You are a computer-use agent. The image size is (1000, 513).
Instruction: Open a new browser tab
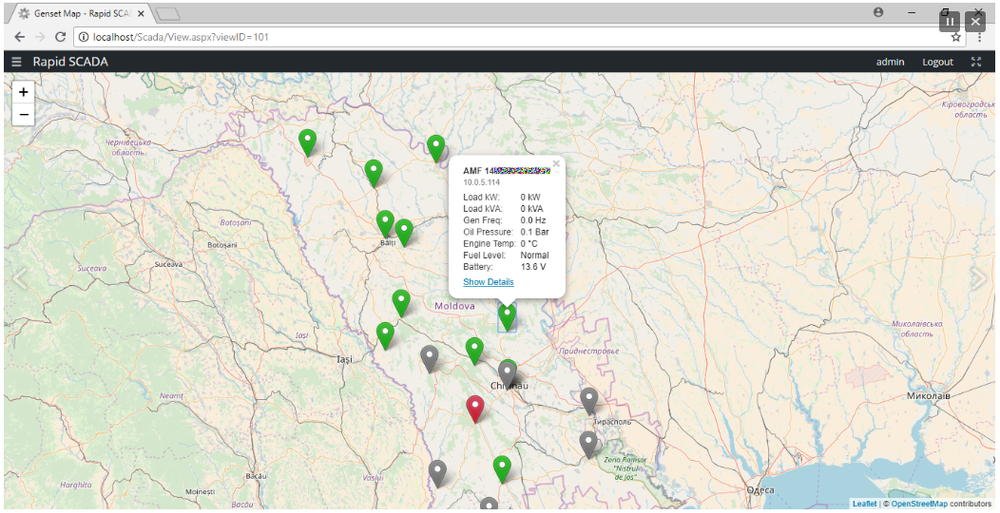click(167, 14)
